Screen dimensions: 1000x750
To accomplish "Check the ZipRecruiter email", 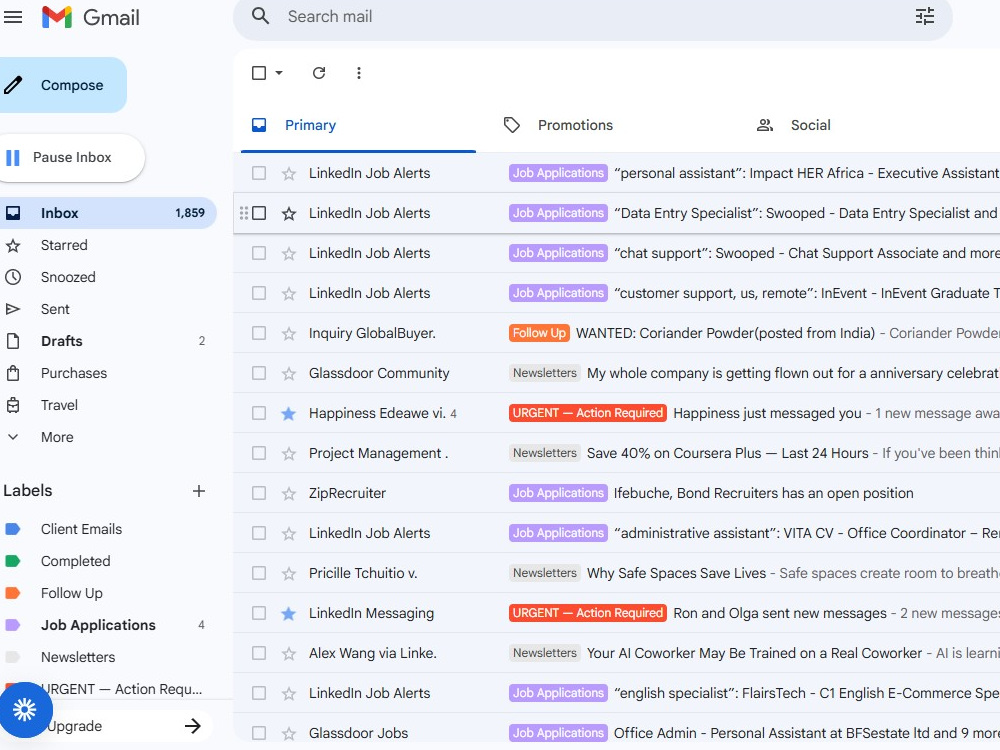I will click(259, 493).
